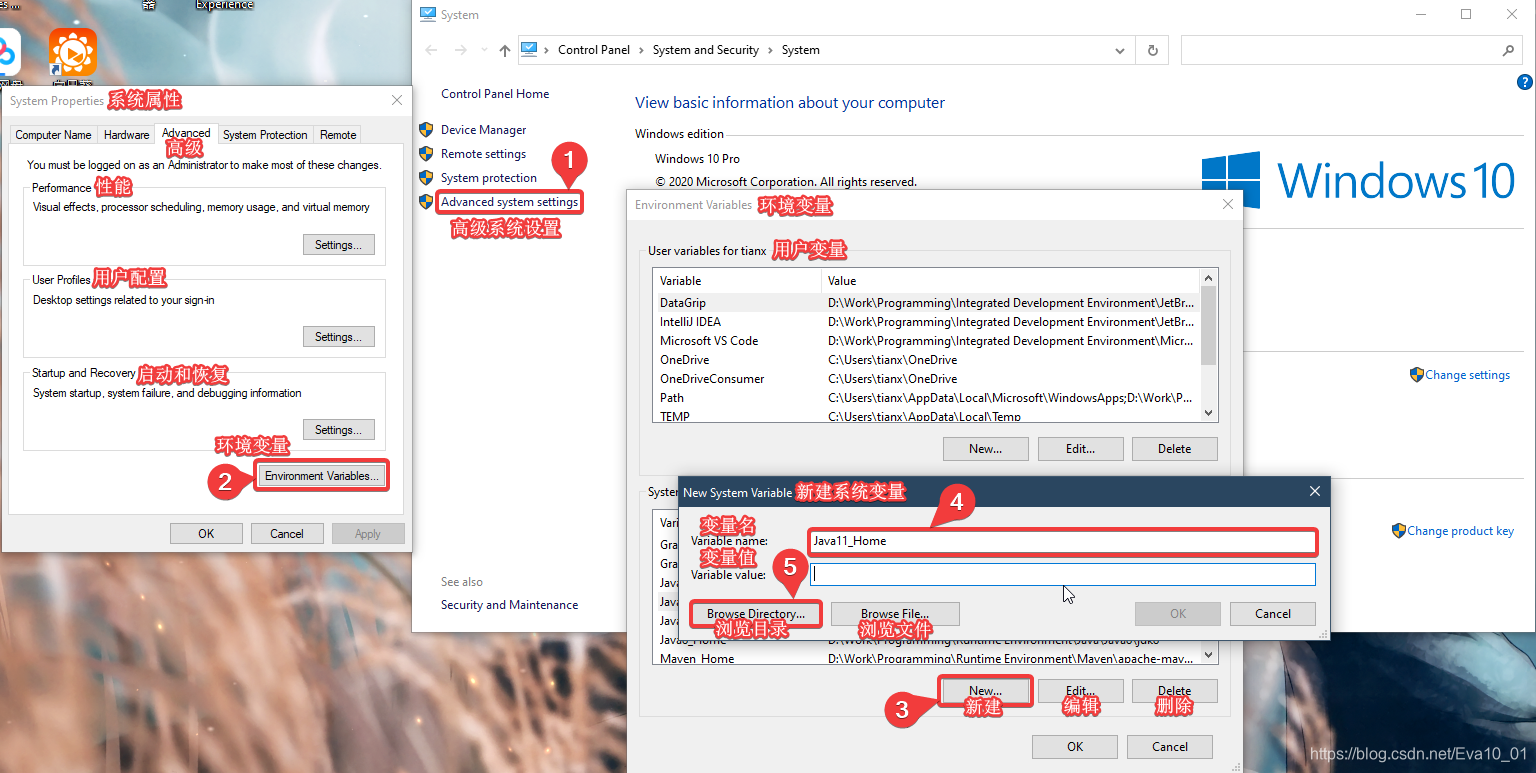The image size is (1536, 773).
Task: Open System protection link in sidebar
Action: click(489, 178)
